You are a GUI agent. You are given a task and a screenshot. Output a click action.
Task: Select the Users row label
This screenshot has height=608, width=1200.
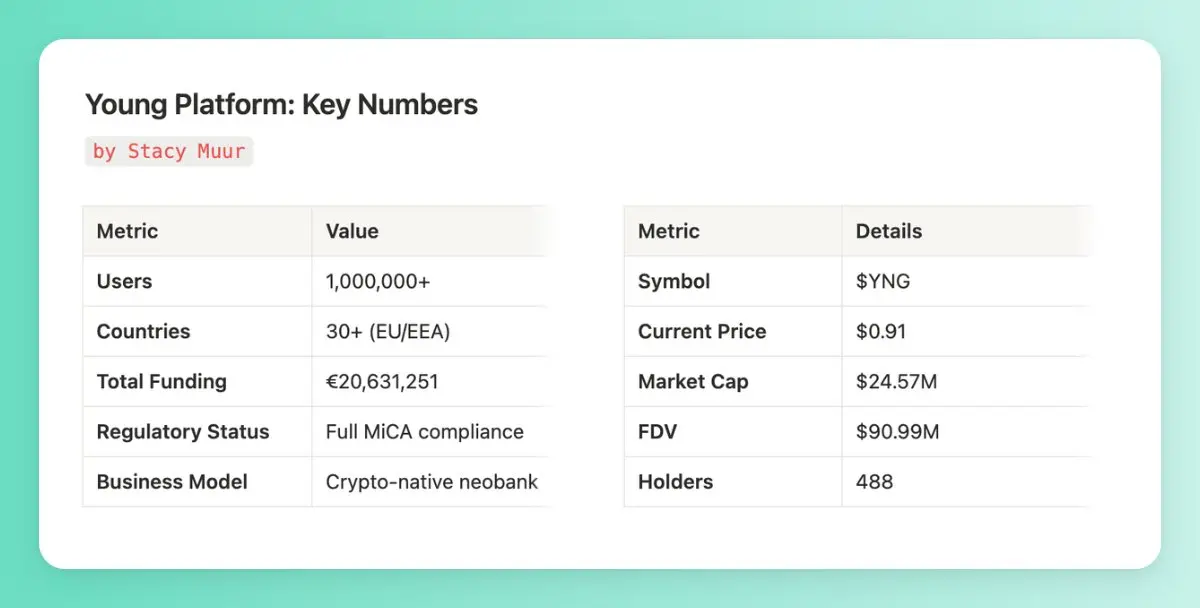[124, 281]
